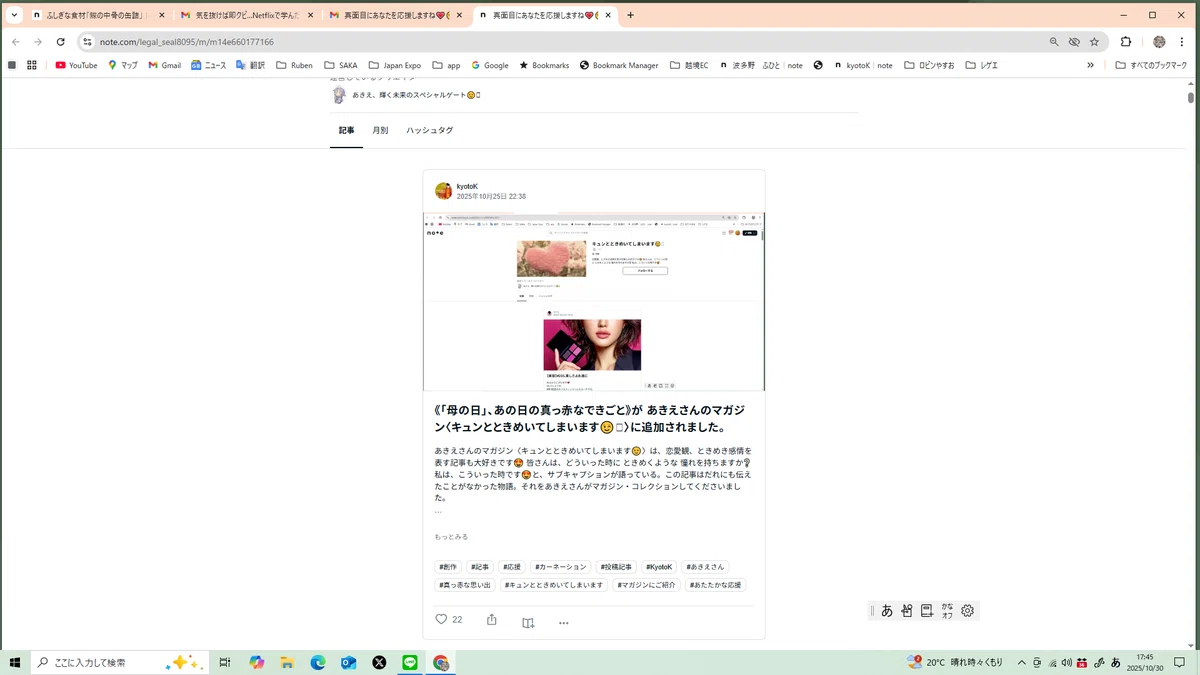Open the SAKA bookmark folder

pyautogui.click(x=340, y=65)
